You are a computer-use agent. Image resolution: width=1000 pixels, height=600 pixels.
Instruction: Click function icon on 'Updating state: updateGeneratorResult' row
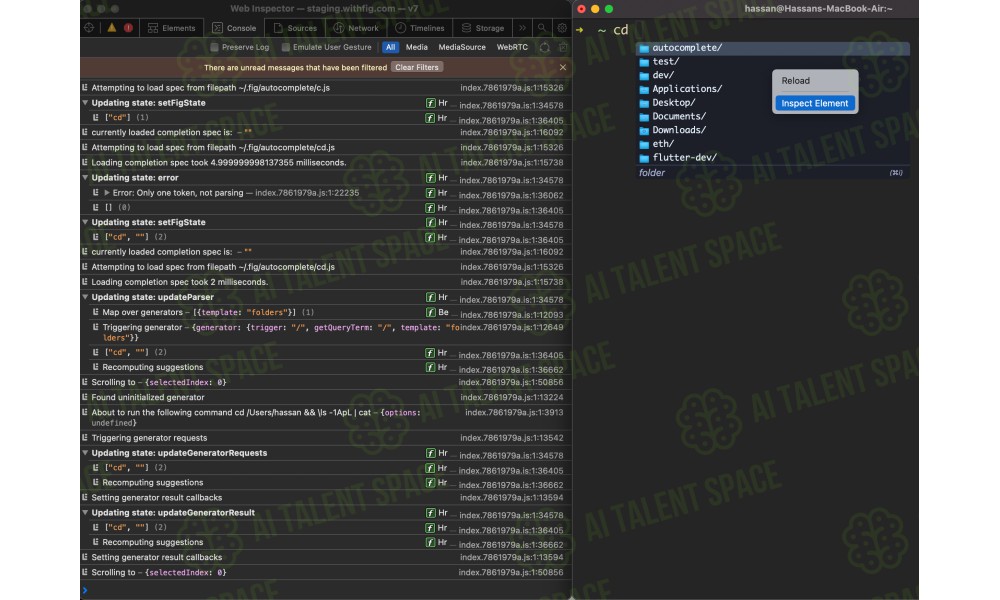430,513
